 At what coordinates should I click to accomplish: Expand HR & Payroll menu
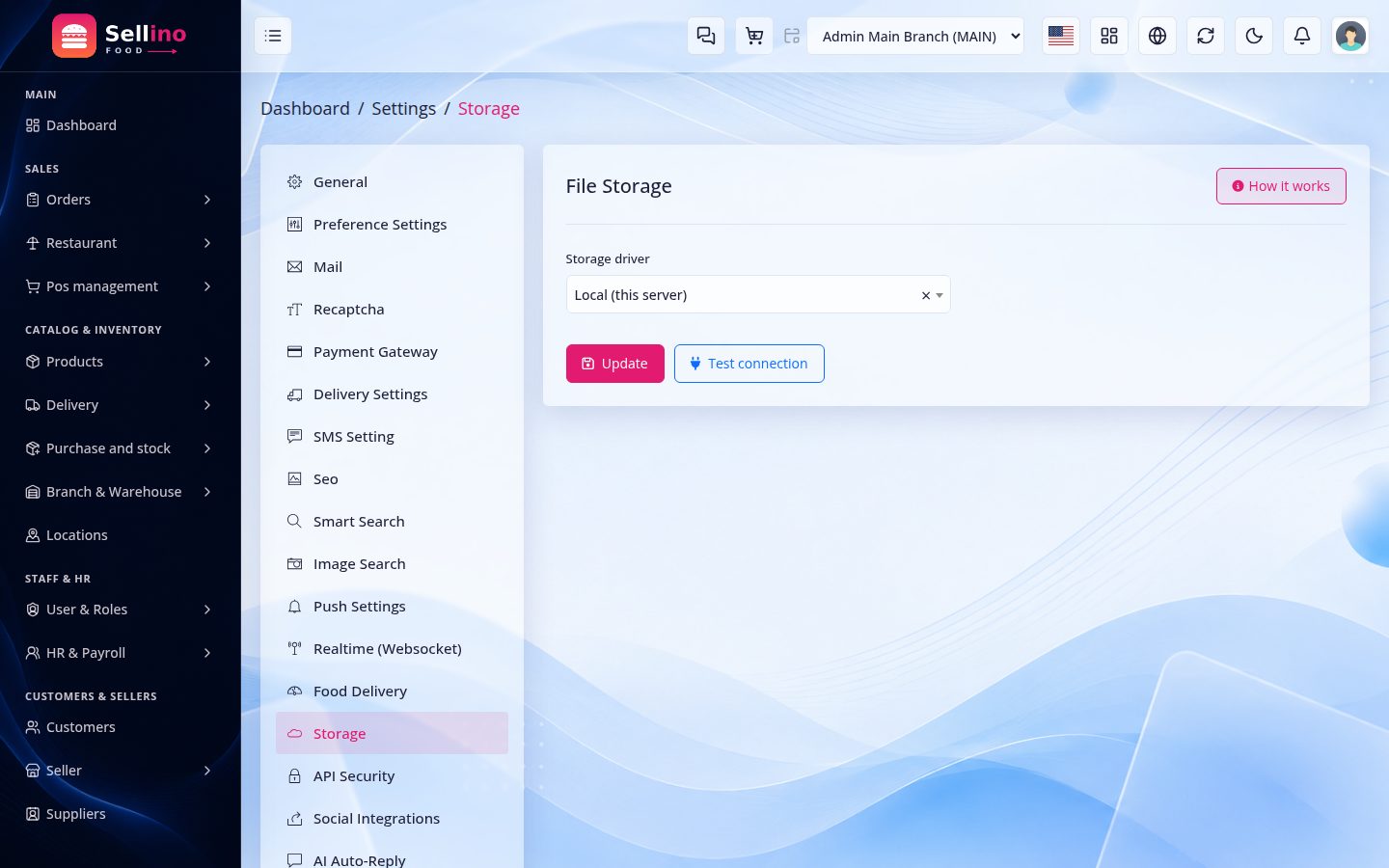(x=120, y=653)
